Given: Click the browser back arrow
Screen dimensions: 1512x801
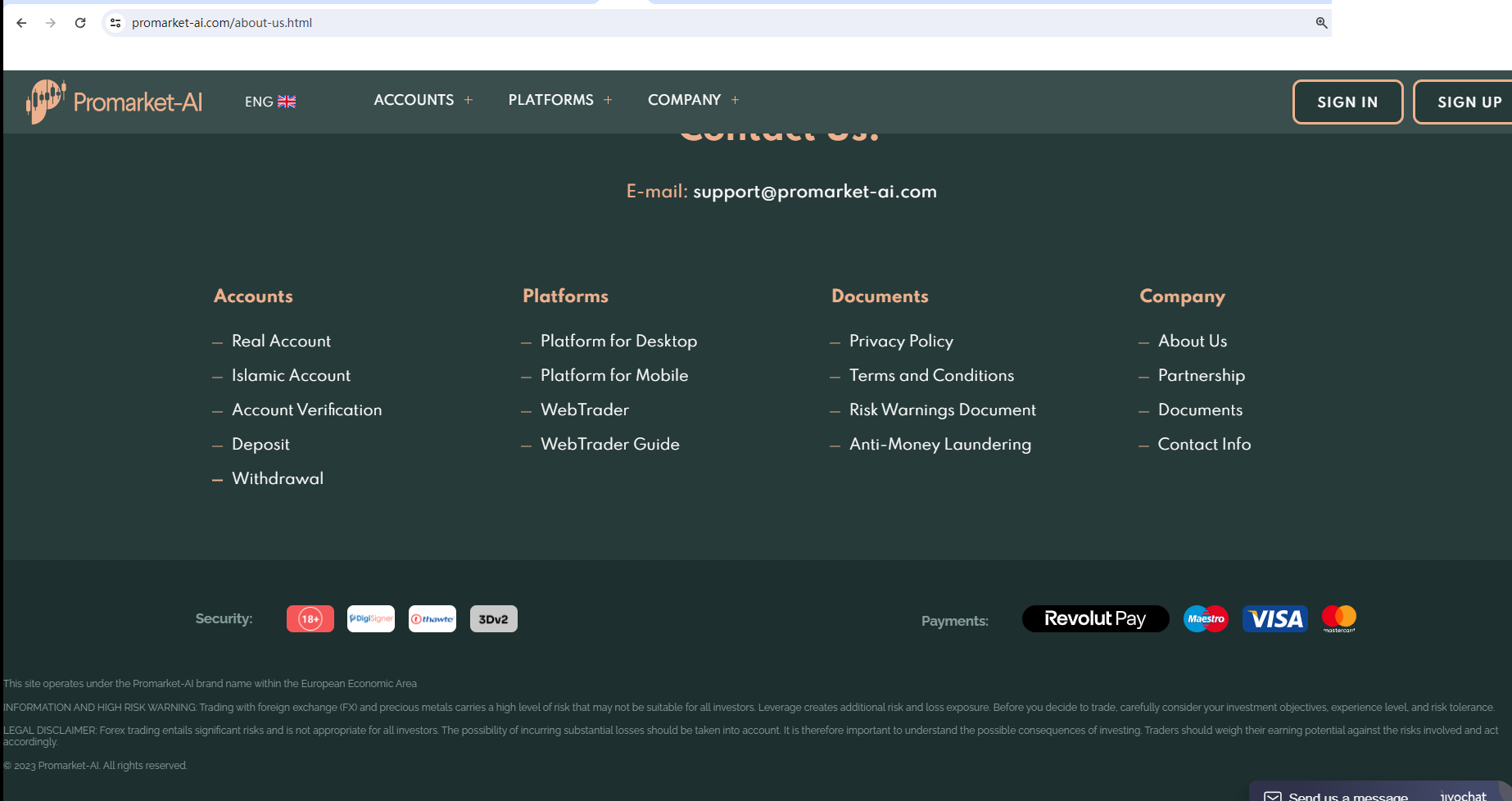Looking at the screenshot, I should pyautogui.click(x=21, y=23).
